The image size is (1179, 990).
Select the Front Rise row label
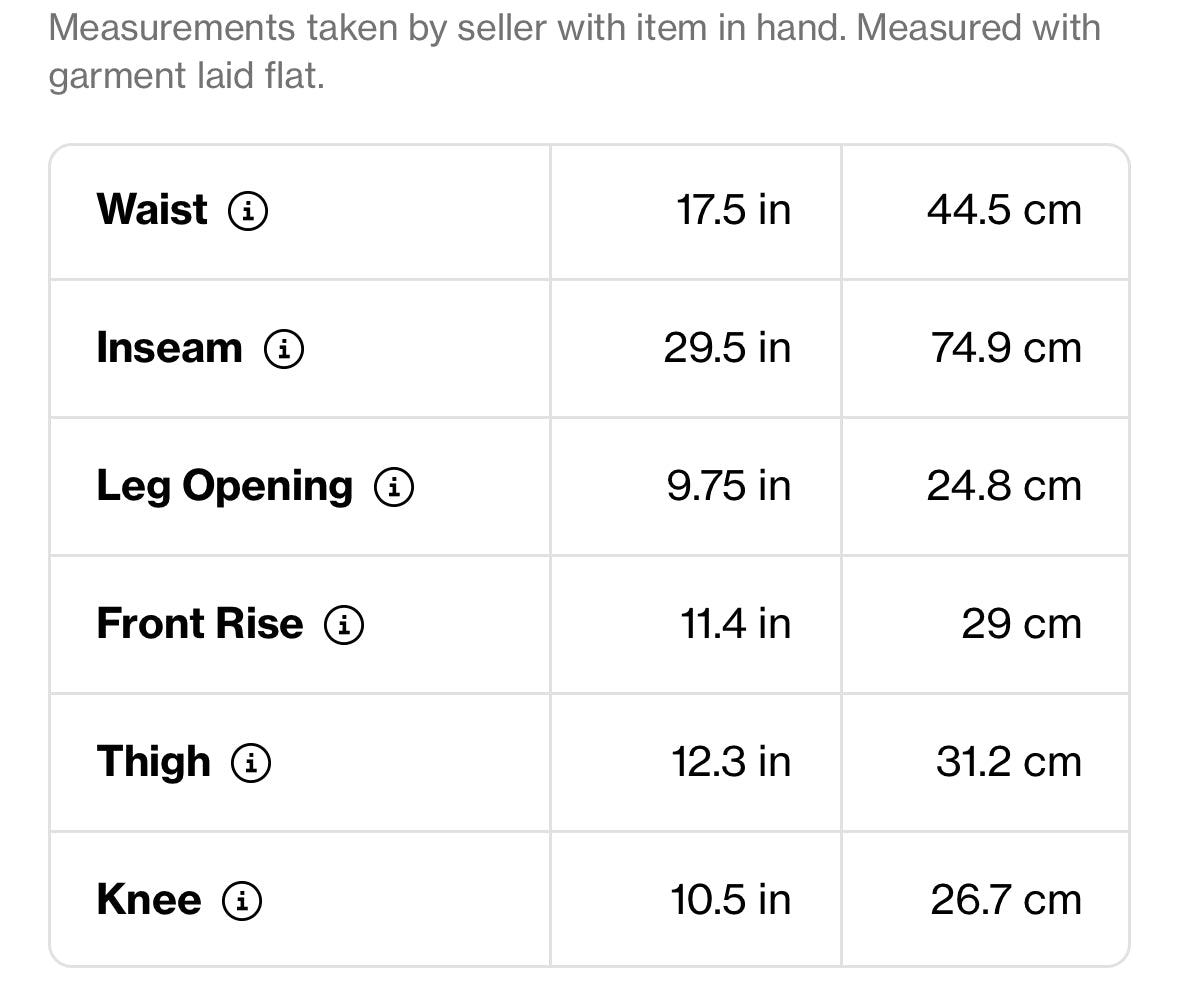tap(200, 624)
